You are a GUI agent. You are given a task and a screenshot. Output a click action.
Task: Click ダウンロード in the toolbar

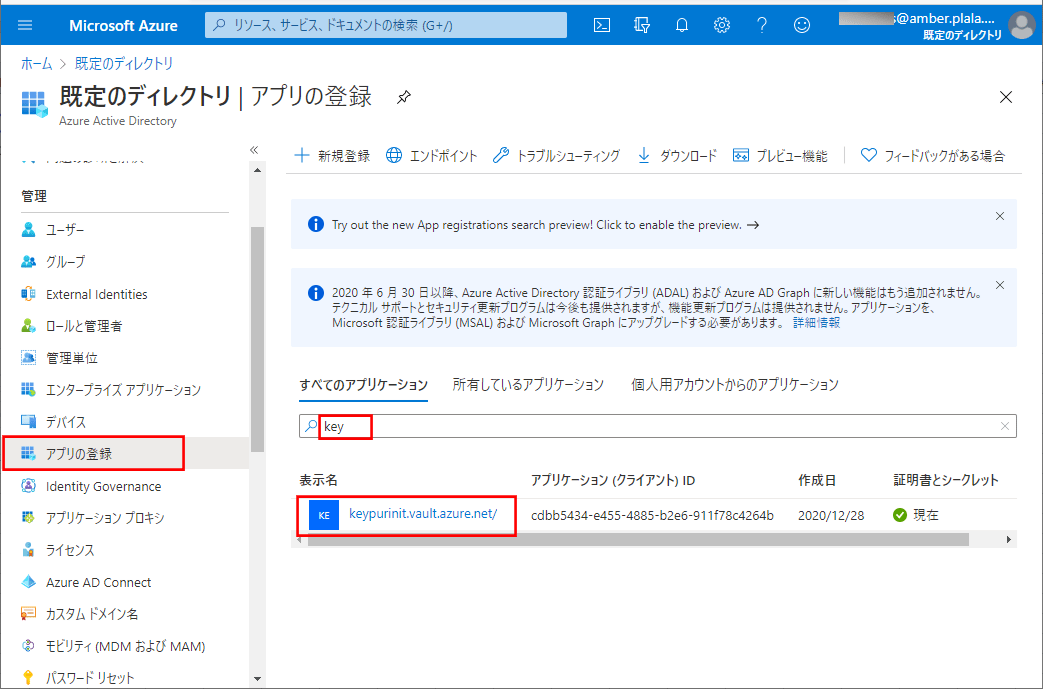click(x=676, y=156)
